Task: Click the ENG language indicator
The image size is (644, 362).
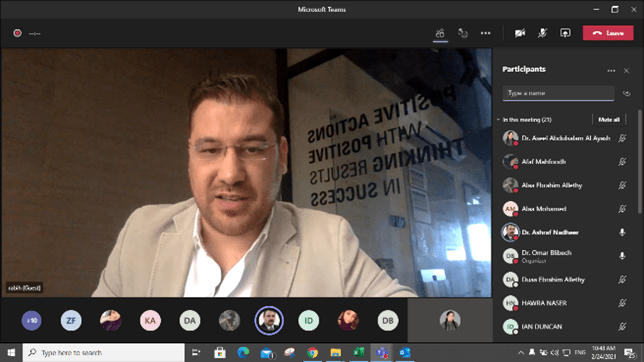Action: (x=580, y=353)
